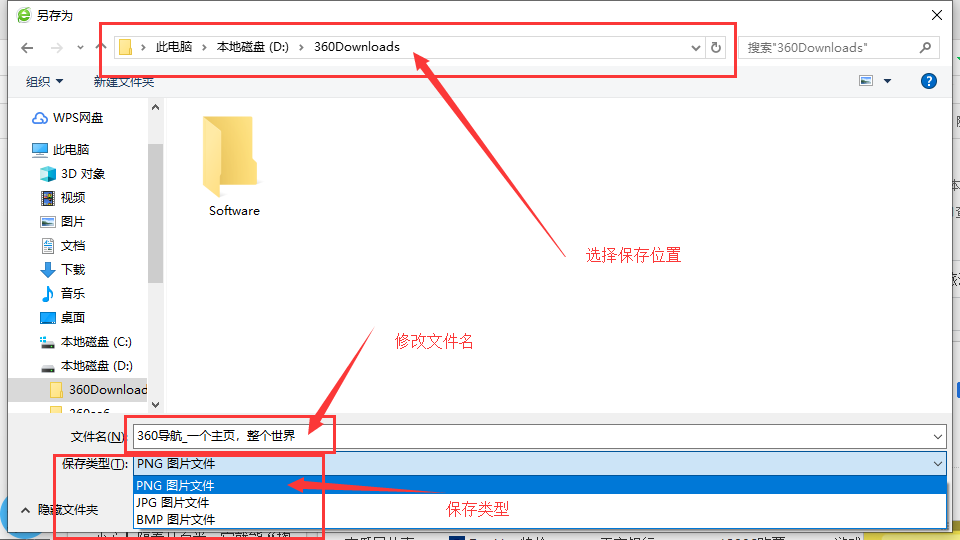Click the view layout icon
The image size is (960, 540).
pyautogui.click(x=866, y=81)
